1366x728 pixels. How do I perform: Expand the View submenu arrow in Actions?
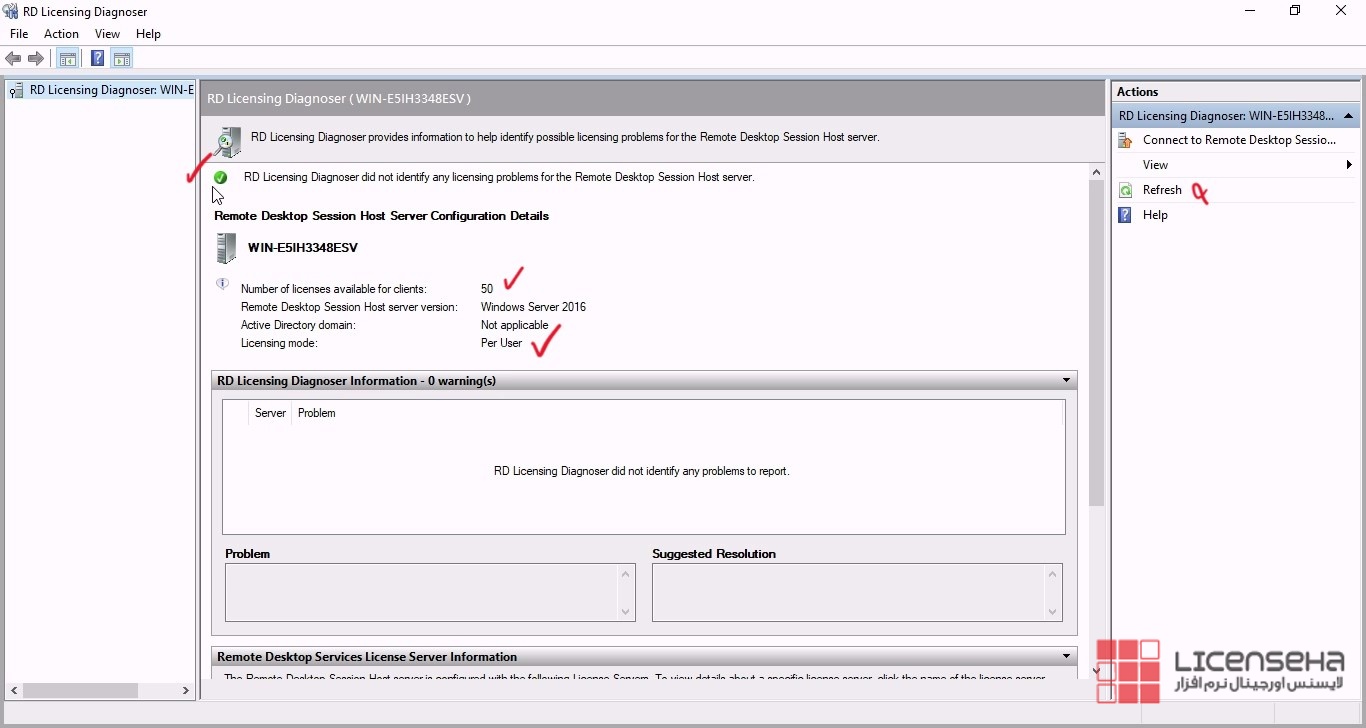pos(1349,165)
